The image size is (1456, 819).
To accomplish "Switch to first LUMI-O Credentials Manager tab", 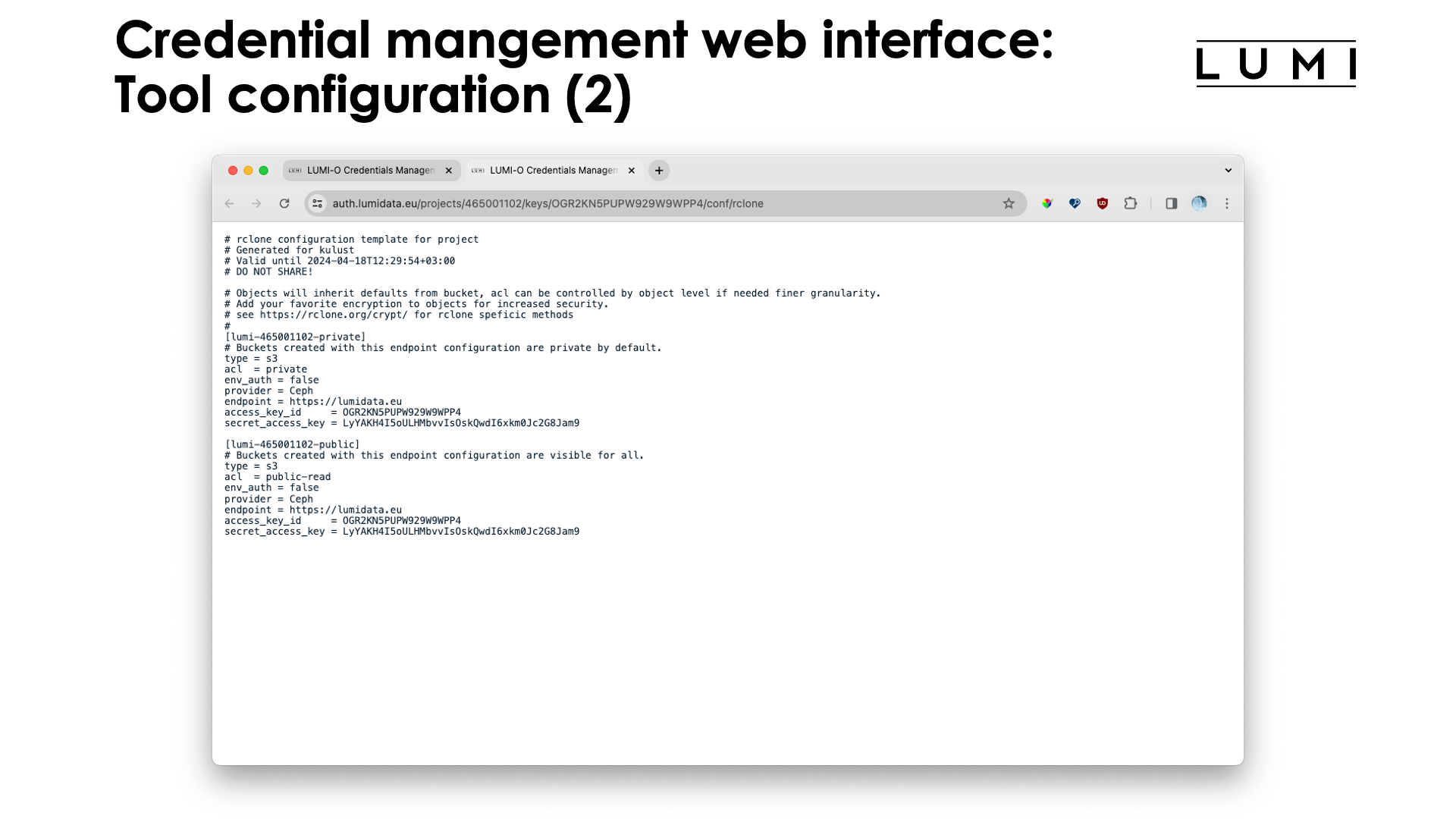I will tap(372, 171).
